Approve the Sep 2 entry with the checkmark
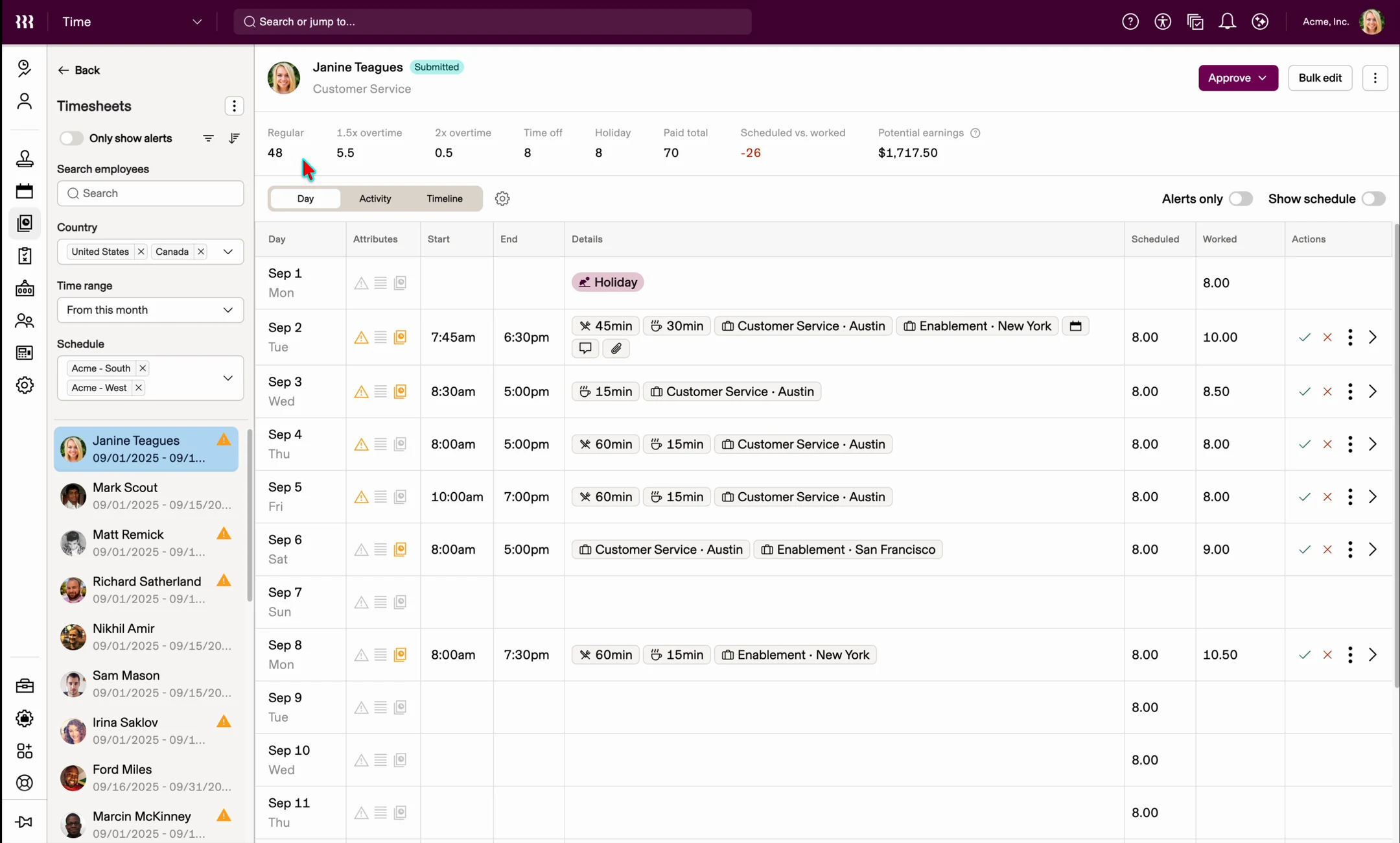1400x843 pixels. 1305,337
